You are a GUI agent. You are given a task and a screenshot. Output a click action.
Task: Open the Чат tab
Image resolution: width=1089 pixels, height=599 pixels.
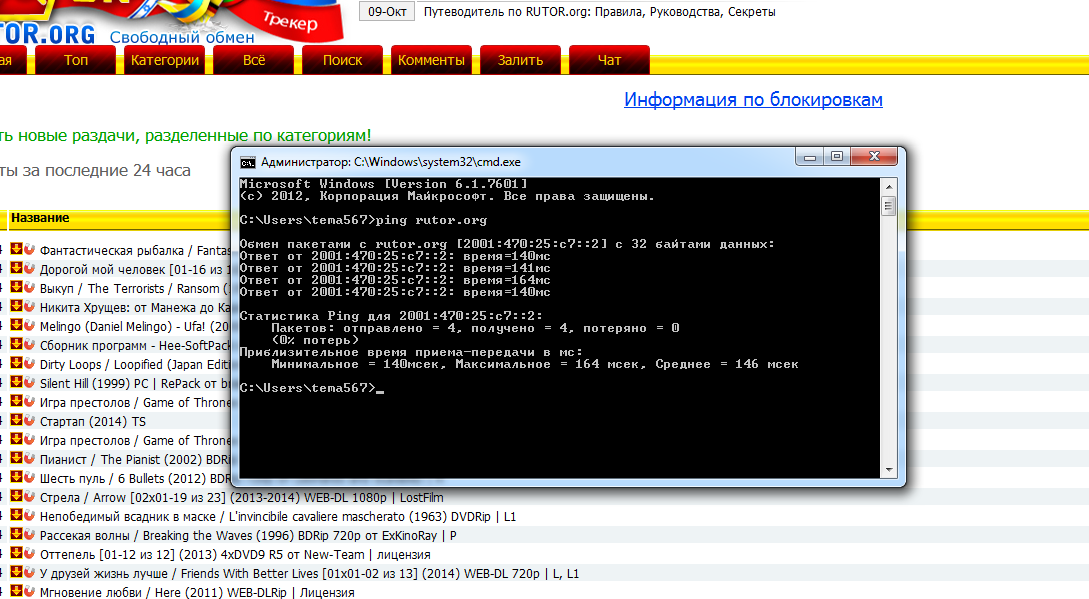609,60
